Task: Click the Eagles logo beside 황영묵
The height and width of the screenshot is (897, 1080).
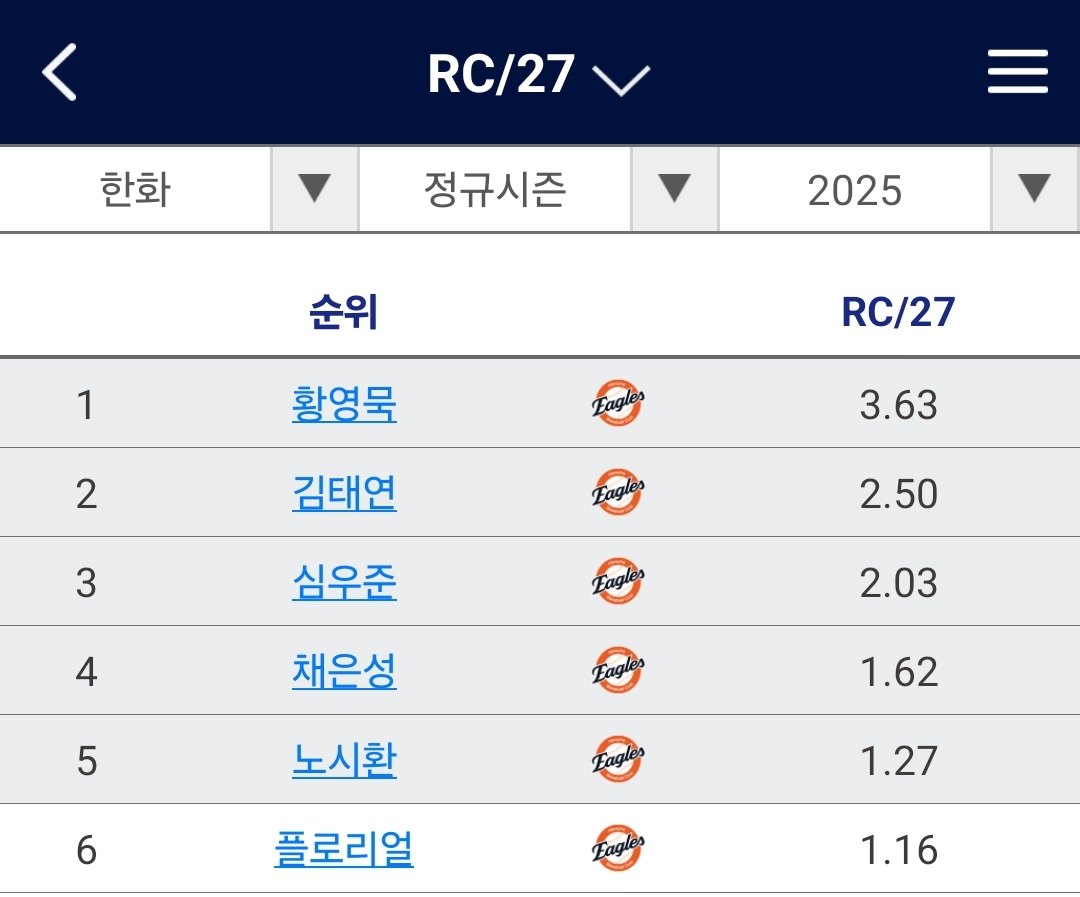Action: coord(618,403)
